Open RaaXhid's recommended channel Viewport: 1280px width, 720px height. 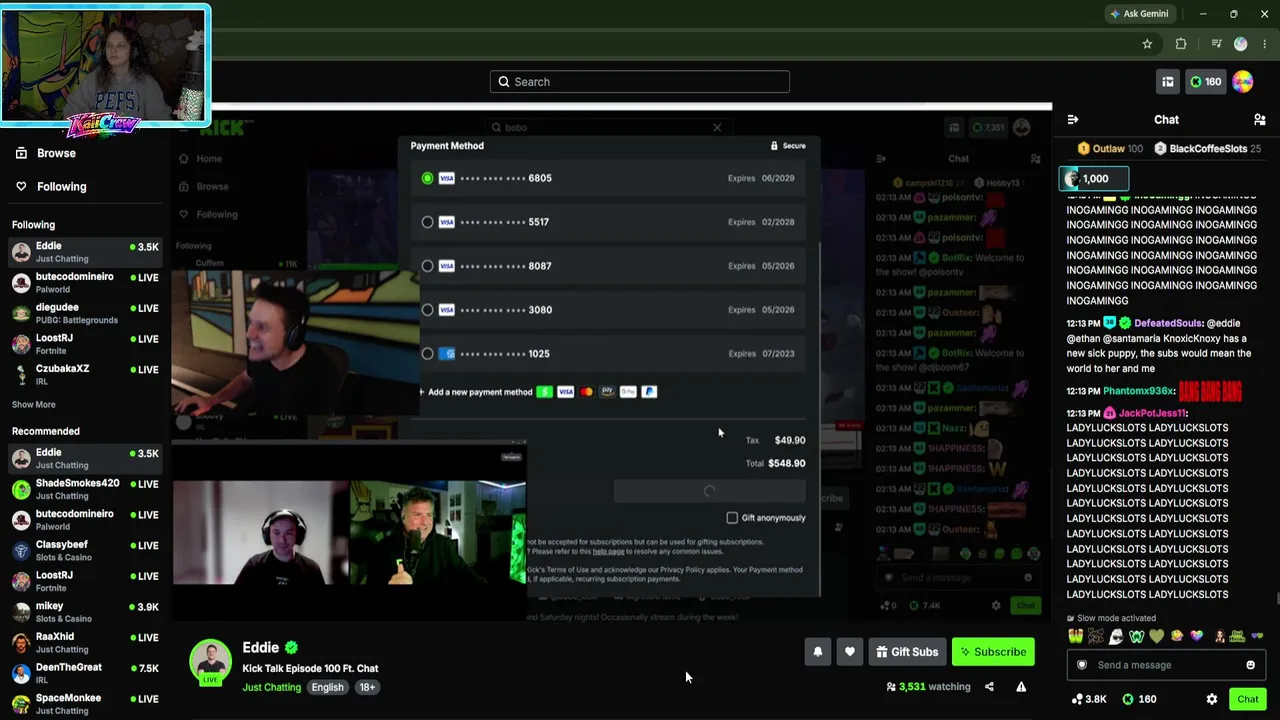[x=84, y=643]
